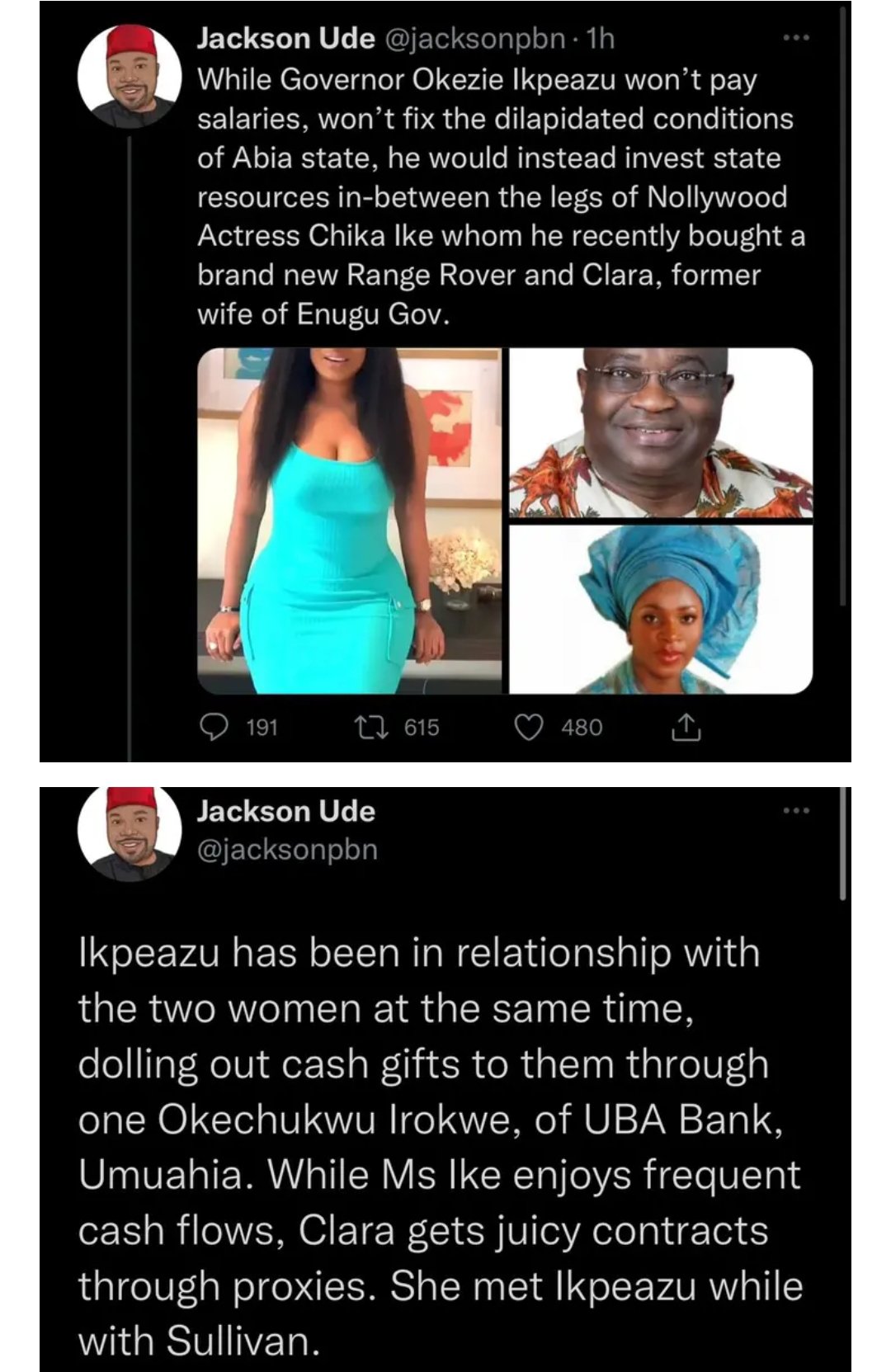Open the woman in blue headwrap photo
The width and height of the screenshot is (891, 1372).
[x=661, y=609]
